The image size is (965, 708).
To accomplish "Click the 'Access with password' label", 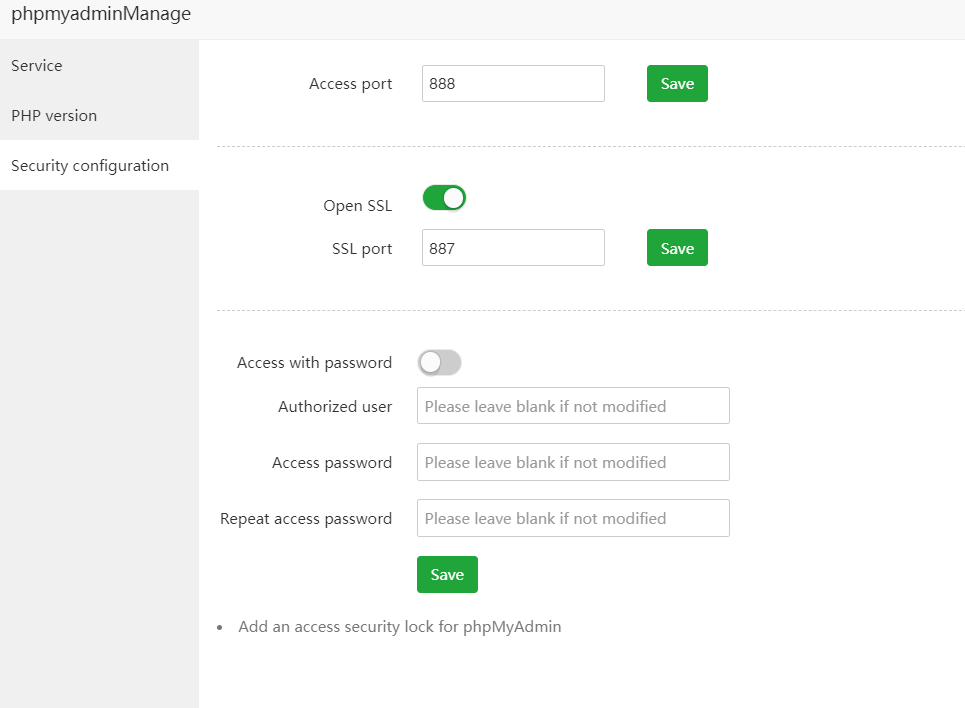I will 314,363.
